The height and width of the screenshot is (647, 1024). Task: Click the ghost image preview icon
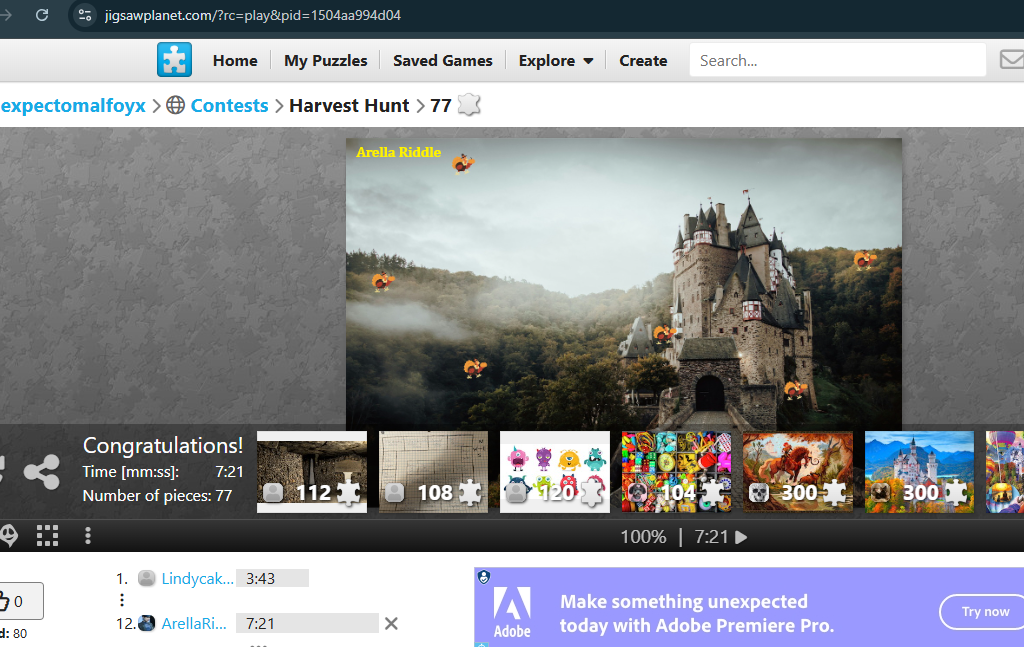tap(8, 535)
